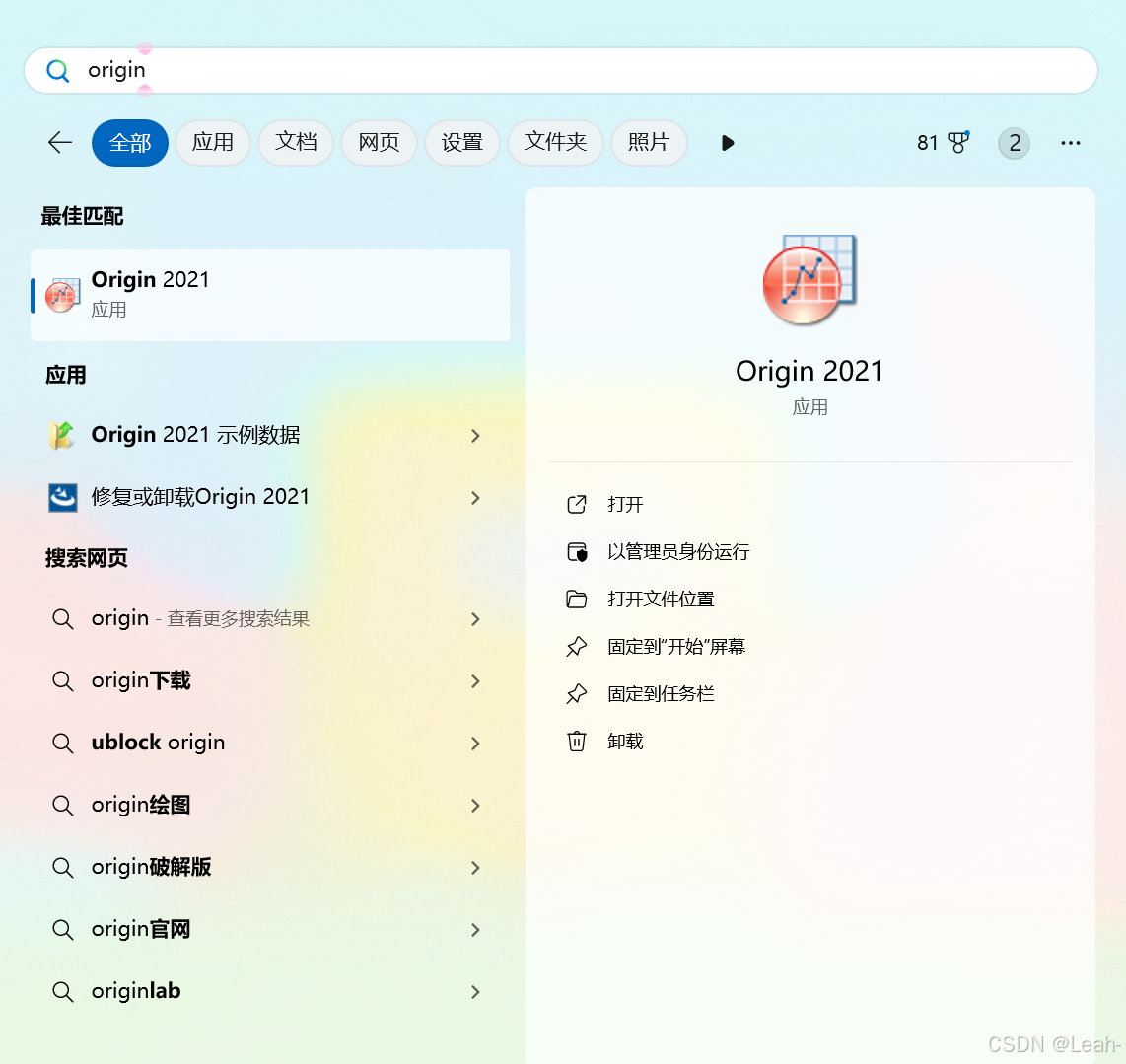Click the arrow button after 照片 tab
The width and height of the screenshot is (1126, 1064).
[x=728, y=143]
